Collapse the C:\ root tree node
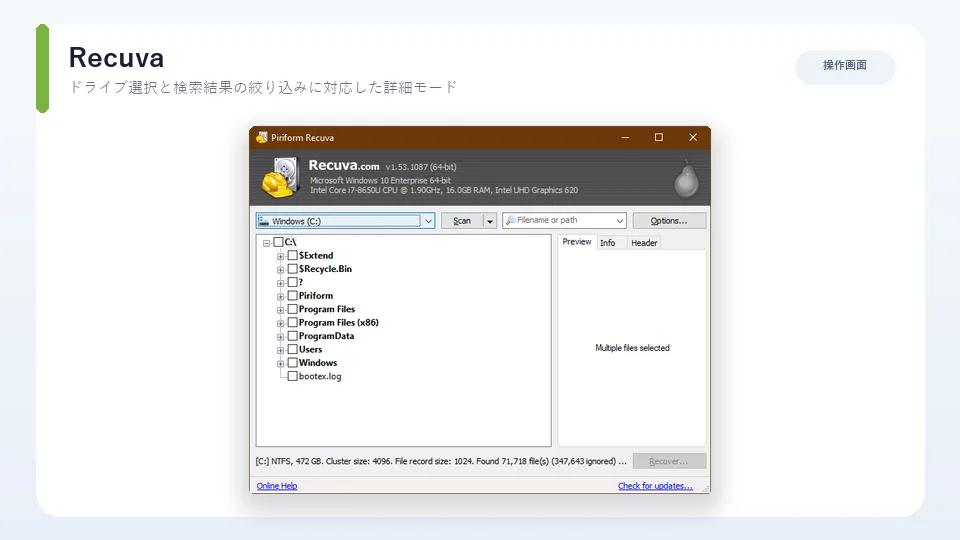 pyautogui.click(x=266, y=243)
